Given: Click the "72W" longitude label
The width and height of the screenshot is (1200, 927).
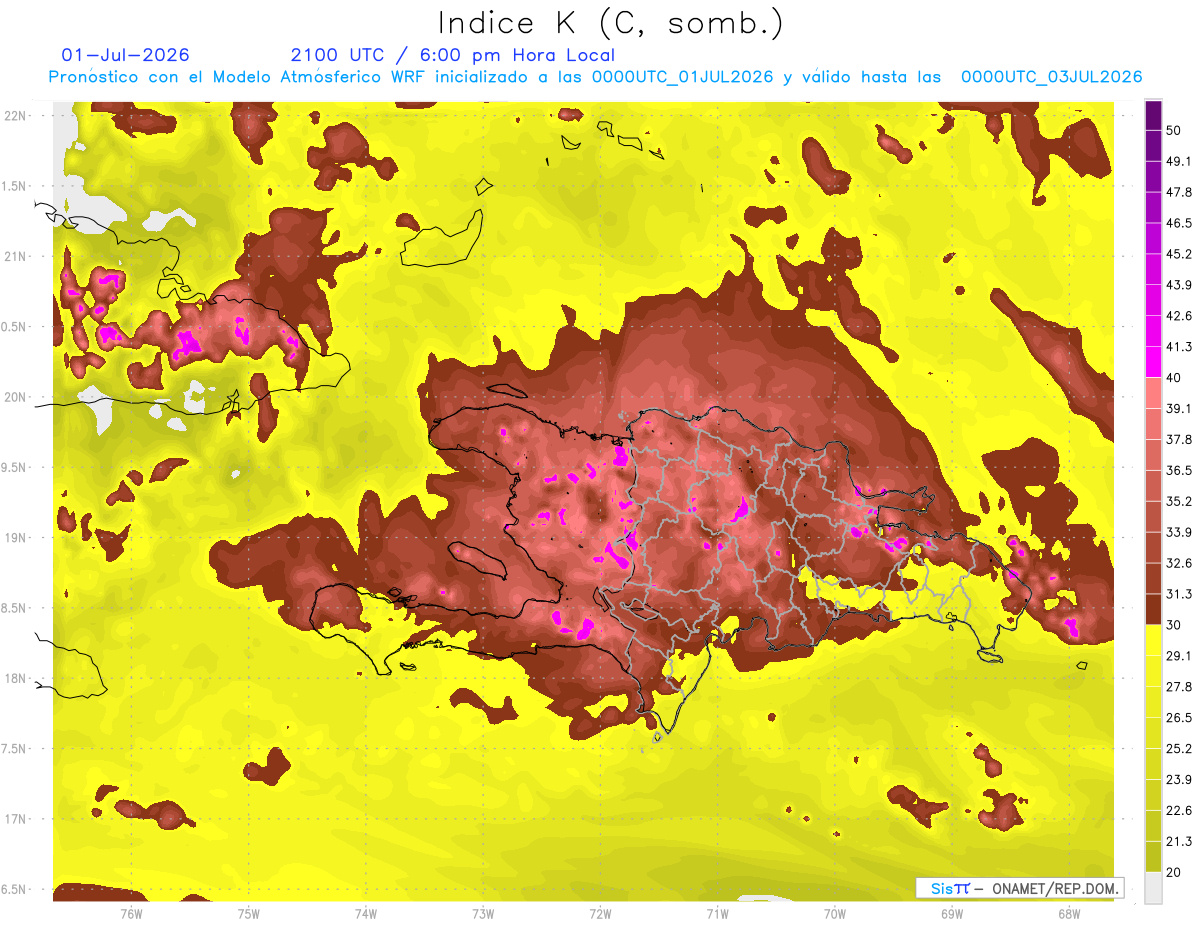Looking at the screenshot, I should pos(600,914).
